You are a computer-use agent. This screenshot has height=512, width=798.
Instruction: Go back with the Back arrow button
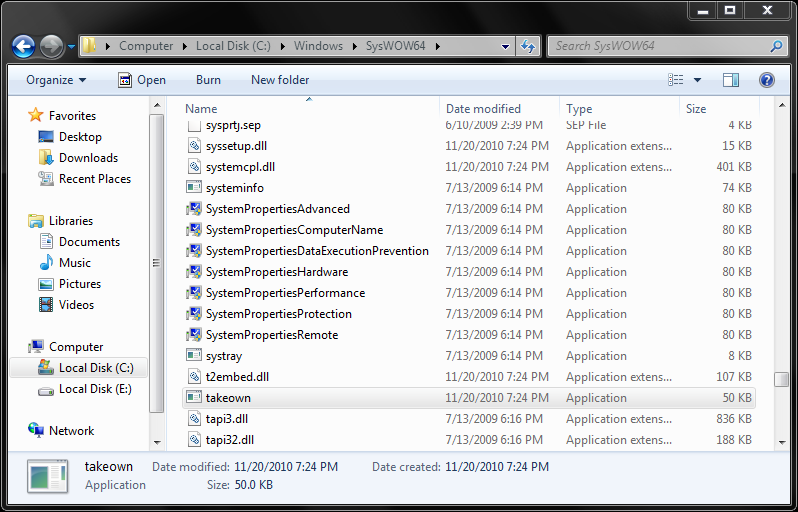pos(23,46)
